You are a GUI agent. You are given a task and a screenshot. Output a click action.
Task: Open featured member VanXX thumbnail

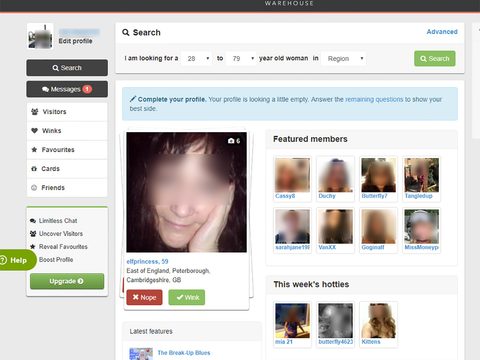[335, 226]
